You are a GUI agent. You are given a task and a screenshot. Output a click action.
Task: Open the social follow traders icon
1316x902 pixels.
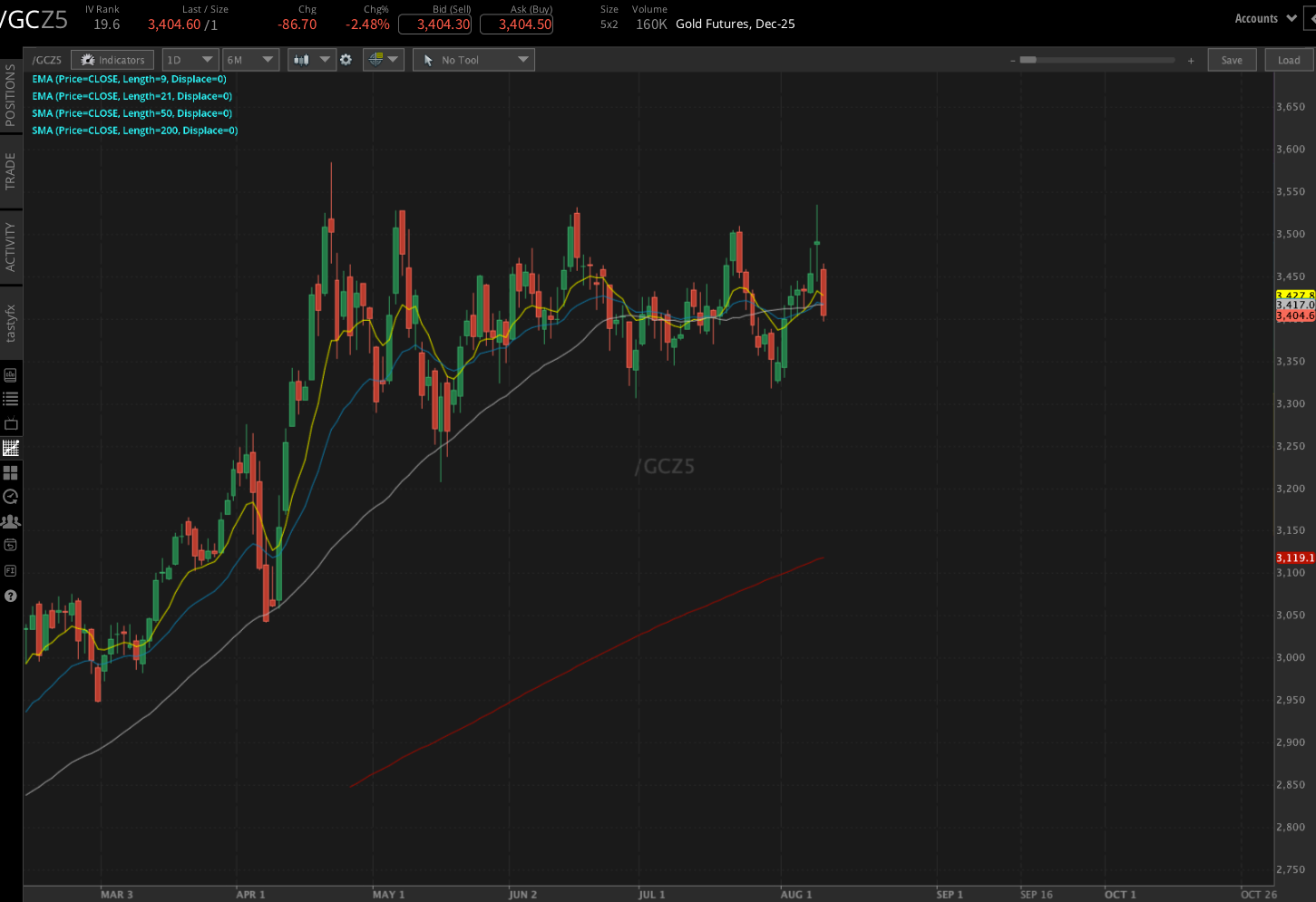pos(12,520)
